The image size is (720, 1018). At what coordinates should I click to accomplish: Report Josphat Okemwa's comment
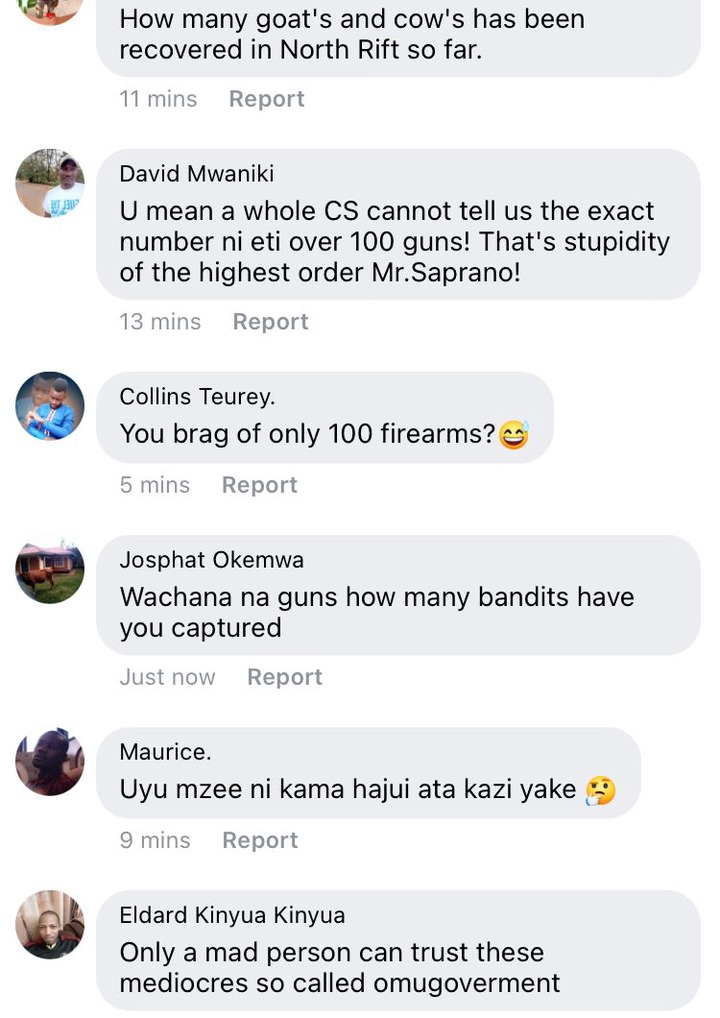coord(284,677)
